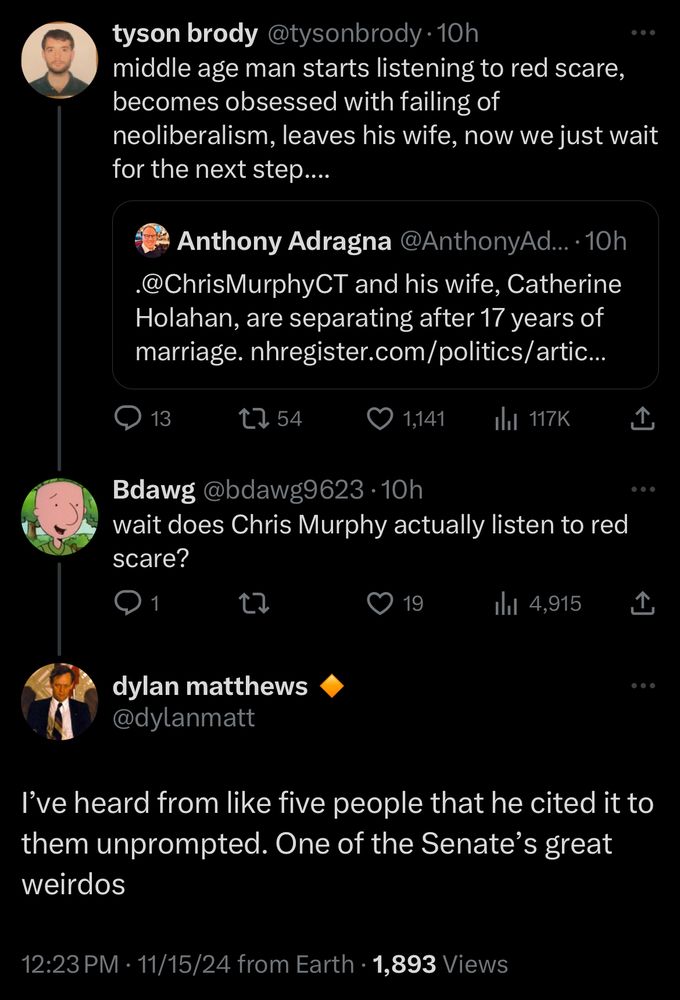Open the nhregister.com article link

pyautogui.click(x=428, y=351)
